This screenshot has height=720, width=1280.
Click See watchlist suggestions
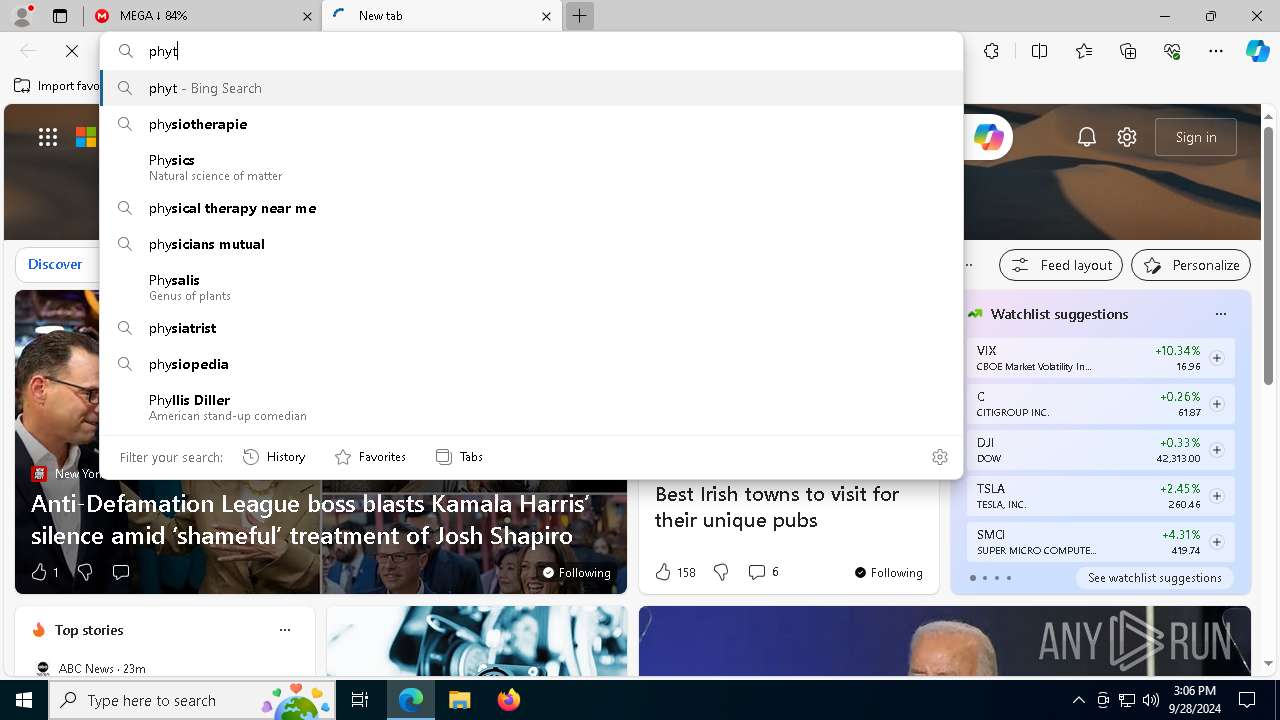click(x=1154, y=578)
